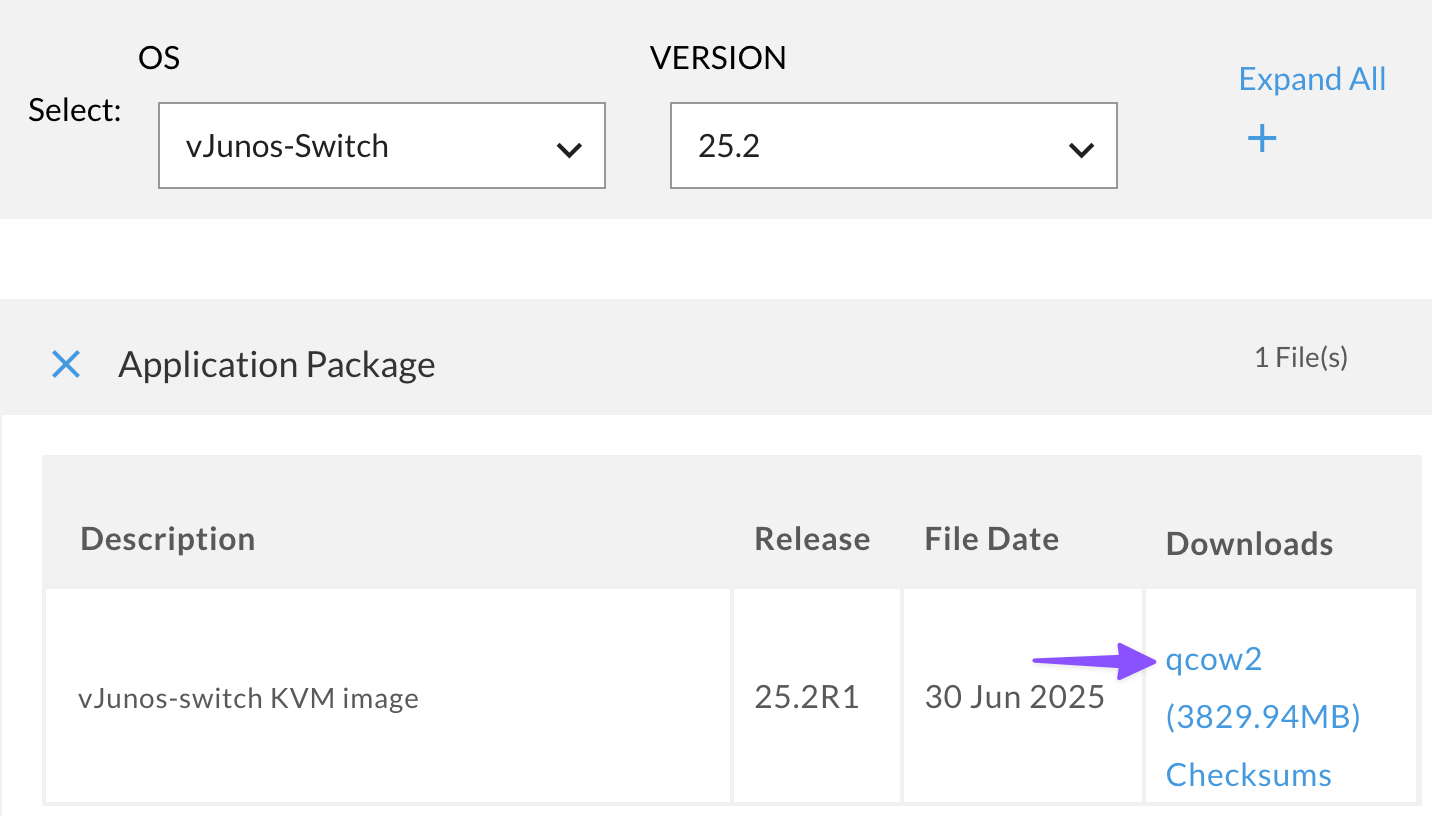Click the chevron on the OS selector
The image size is (1432, 816).
(x=569, y=150)
